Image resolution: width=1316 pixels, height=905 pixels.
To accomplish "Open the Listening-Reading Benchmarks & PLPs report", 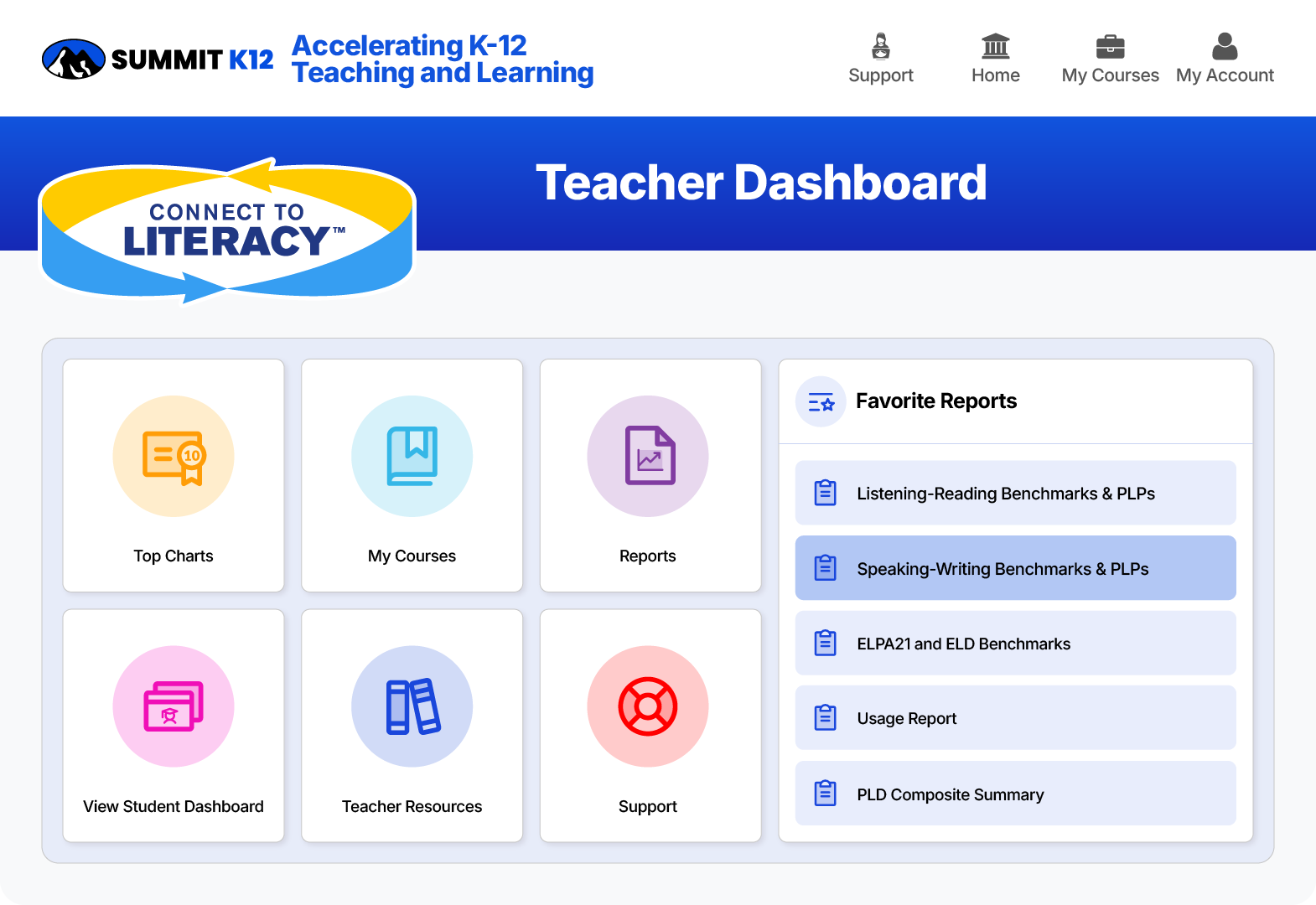I will click(x=1016, y=493).
